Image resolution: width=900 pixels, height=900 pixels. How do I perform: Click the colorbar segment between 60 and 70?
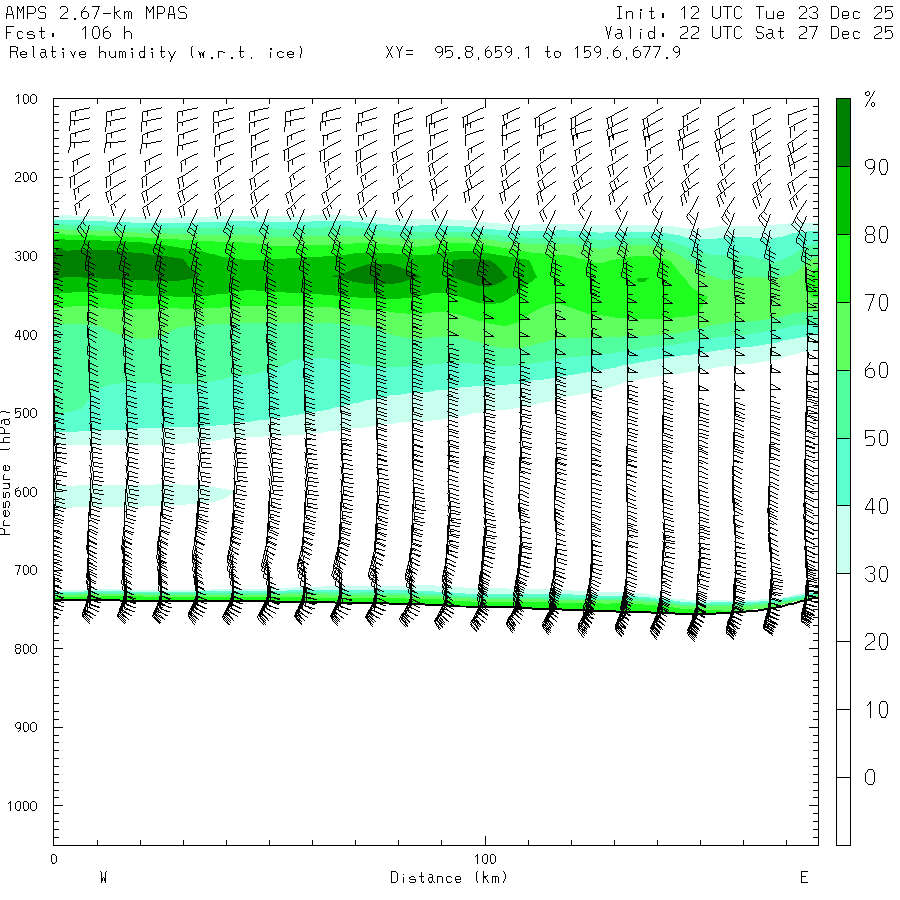point(843,336)
